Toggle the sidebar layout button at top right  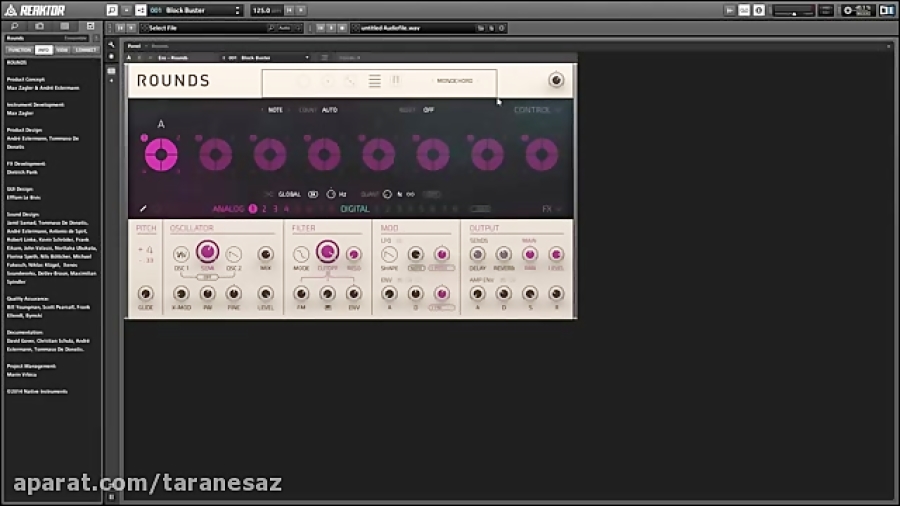[887, 10]
